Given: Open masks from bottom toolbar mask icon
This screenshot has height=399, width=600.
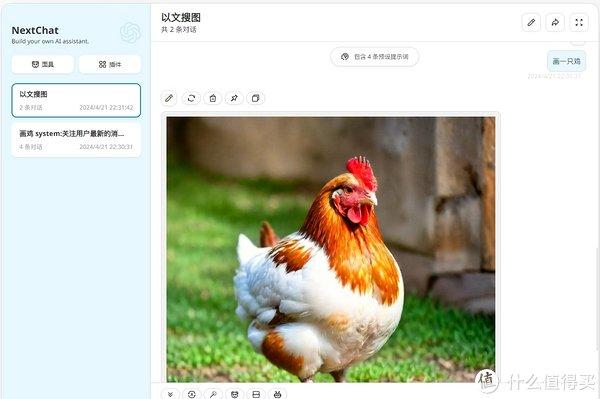Looking at the screenshot, I should pos(235,394).
